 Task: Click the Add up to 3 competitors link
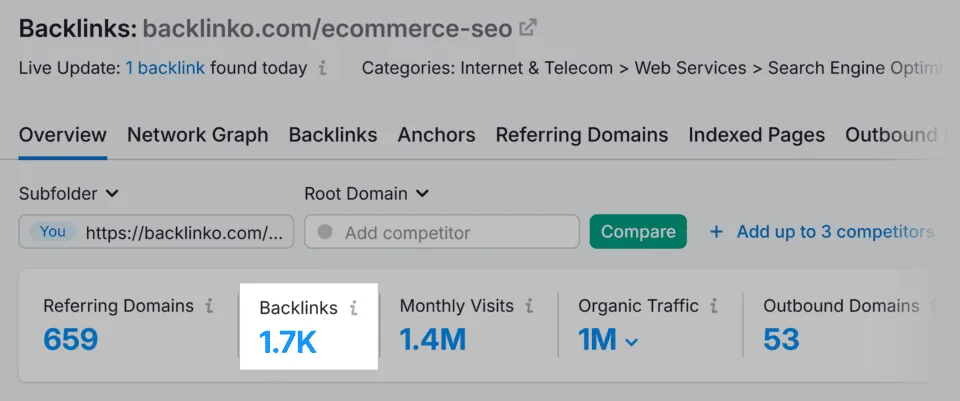[x=835, y=232]
